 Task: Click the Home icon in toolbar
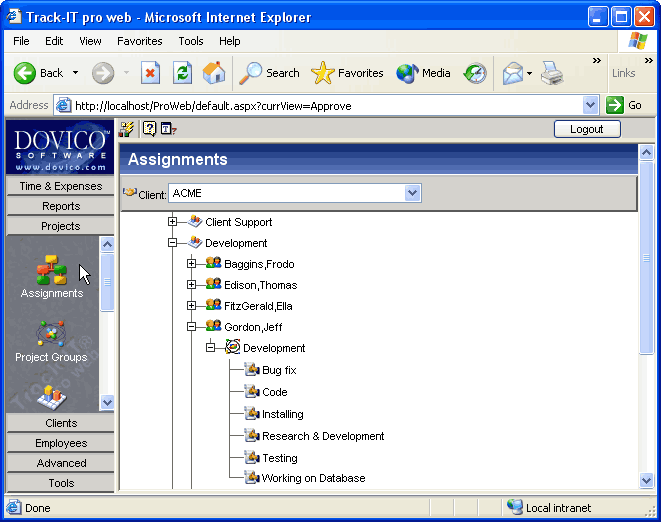coord(214,73)
